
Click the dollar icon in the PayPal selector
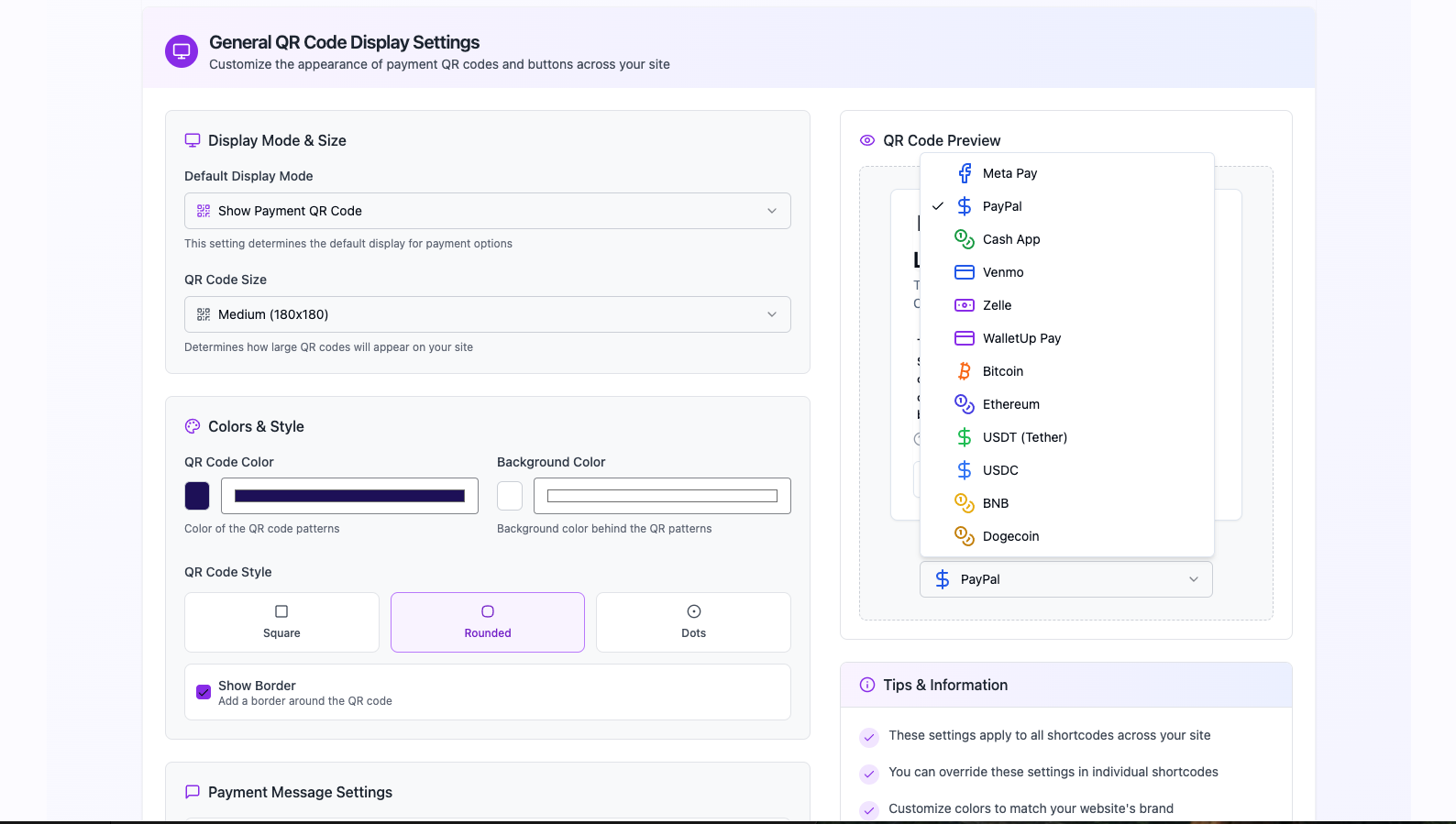pos(943,579)
